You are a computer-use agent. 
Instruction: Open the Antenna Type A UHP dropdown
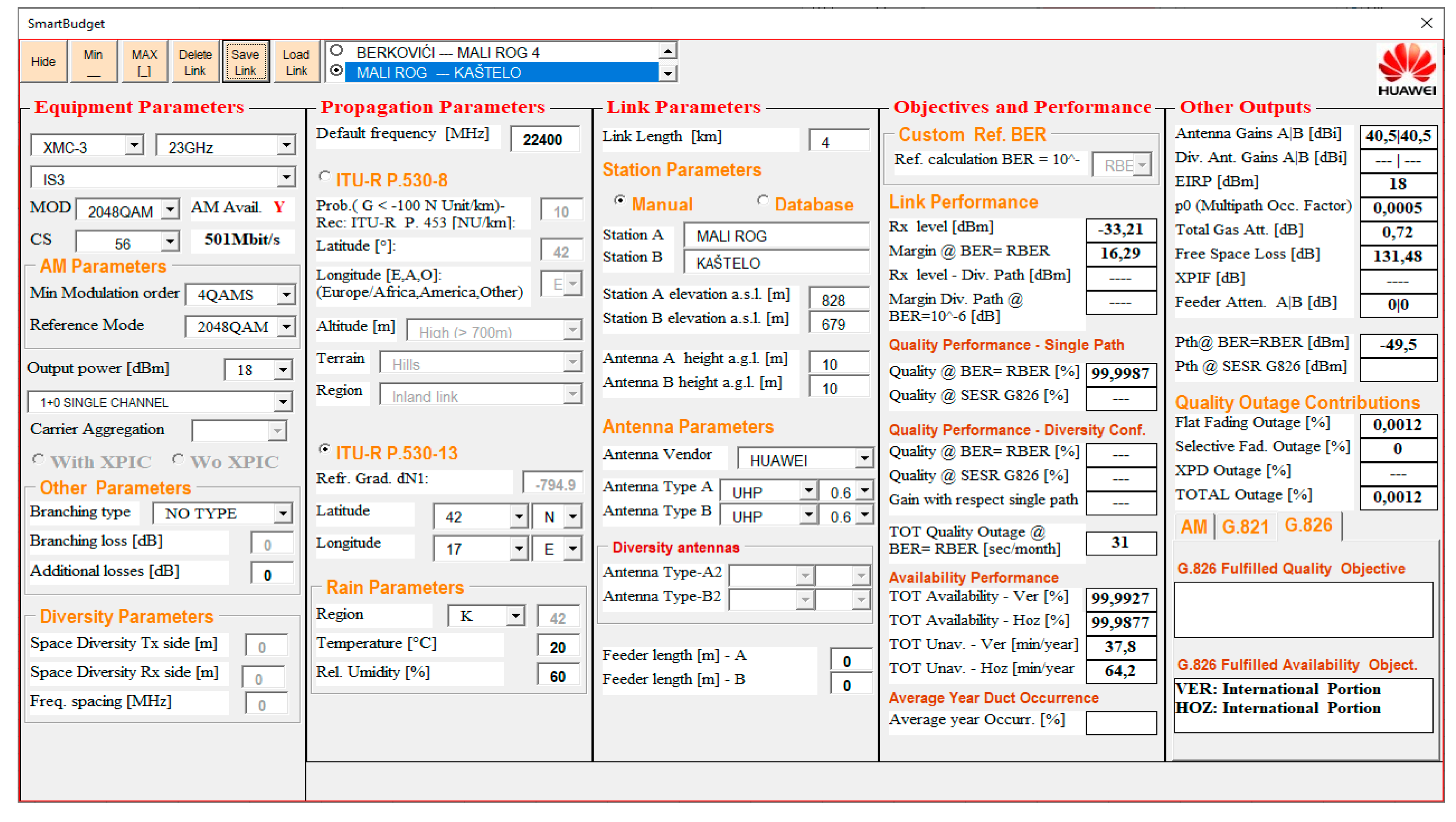(808, 491)
